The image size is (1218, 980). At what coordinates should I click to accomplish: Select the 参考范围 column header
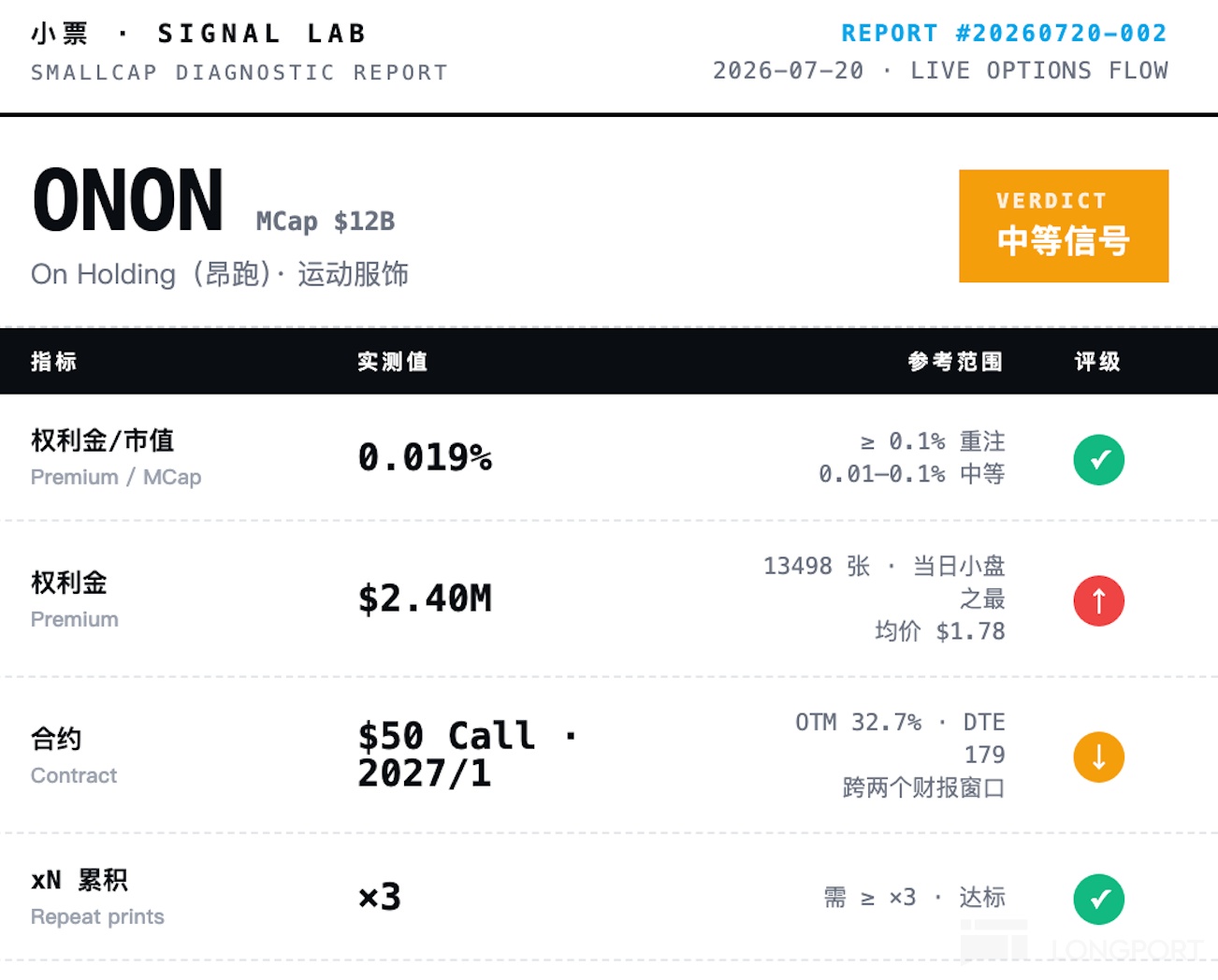click(956, 362)
